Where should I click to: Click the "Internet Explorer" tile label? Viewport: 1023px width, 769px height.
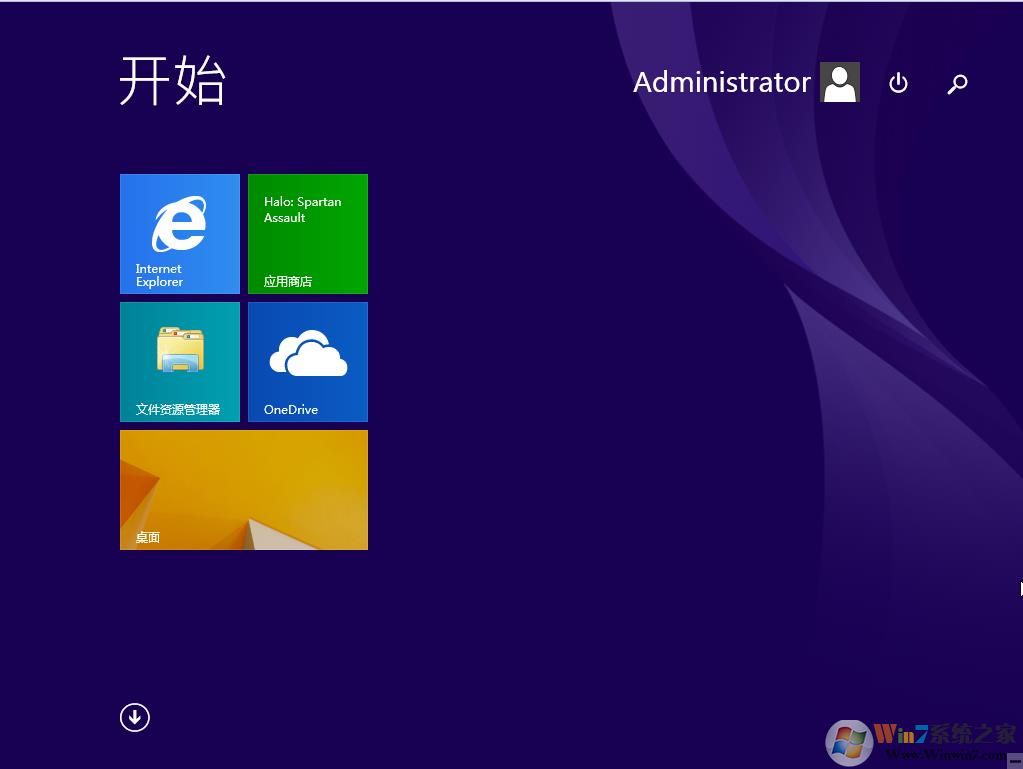tap(159, 275)
